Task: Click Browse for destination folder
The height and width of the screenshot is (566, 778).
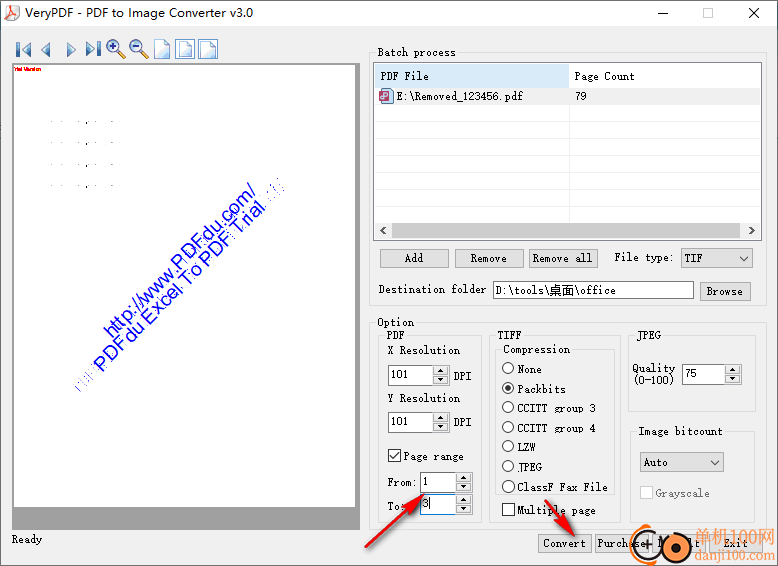Action: [724, 291]
